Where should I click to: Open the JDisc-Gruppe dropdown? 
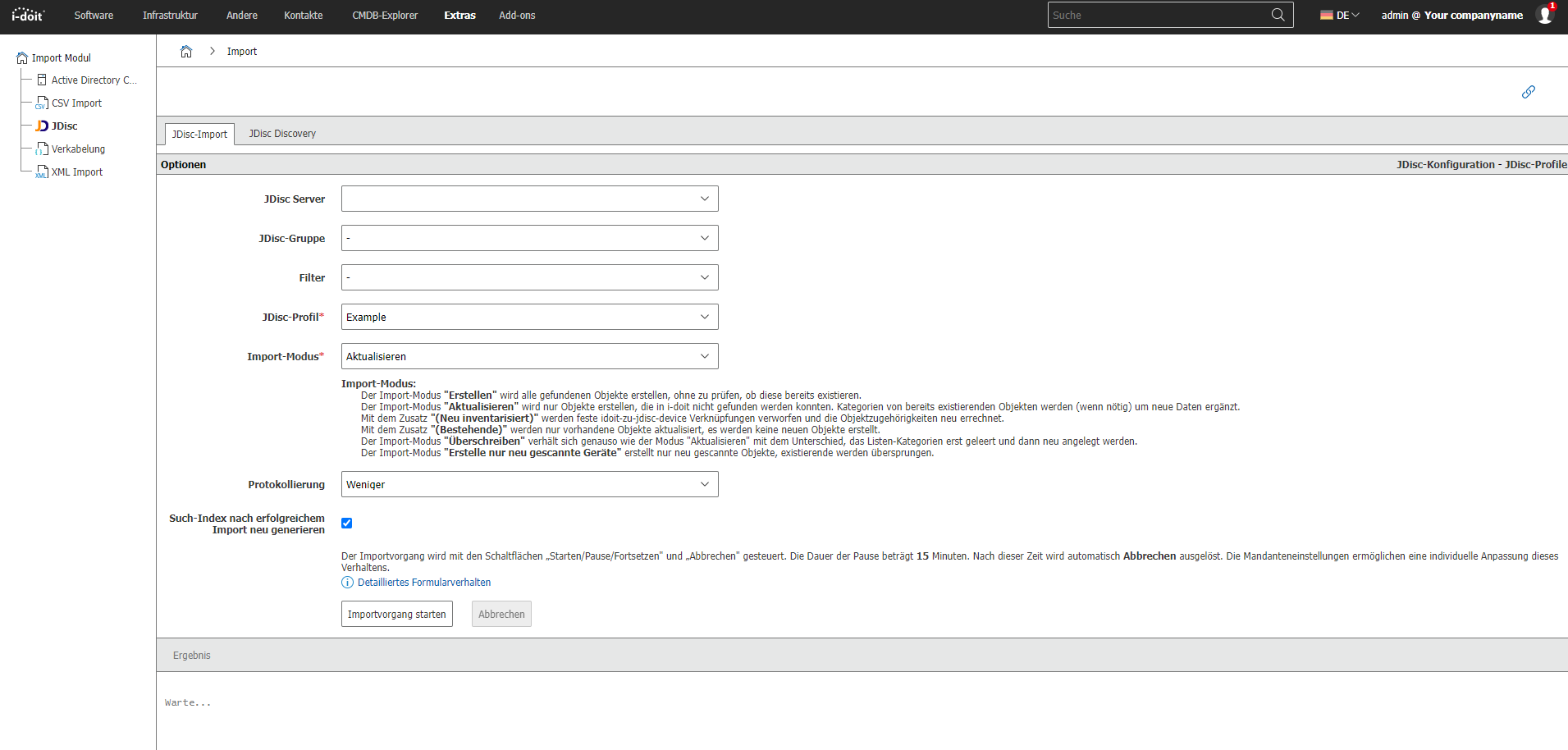tap(530, 238)
